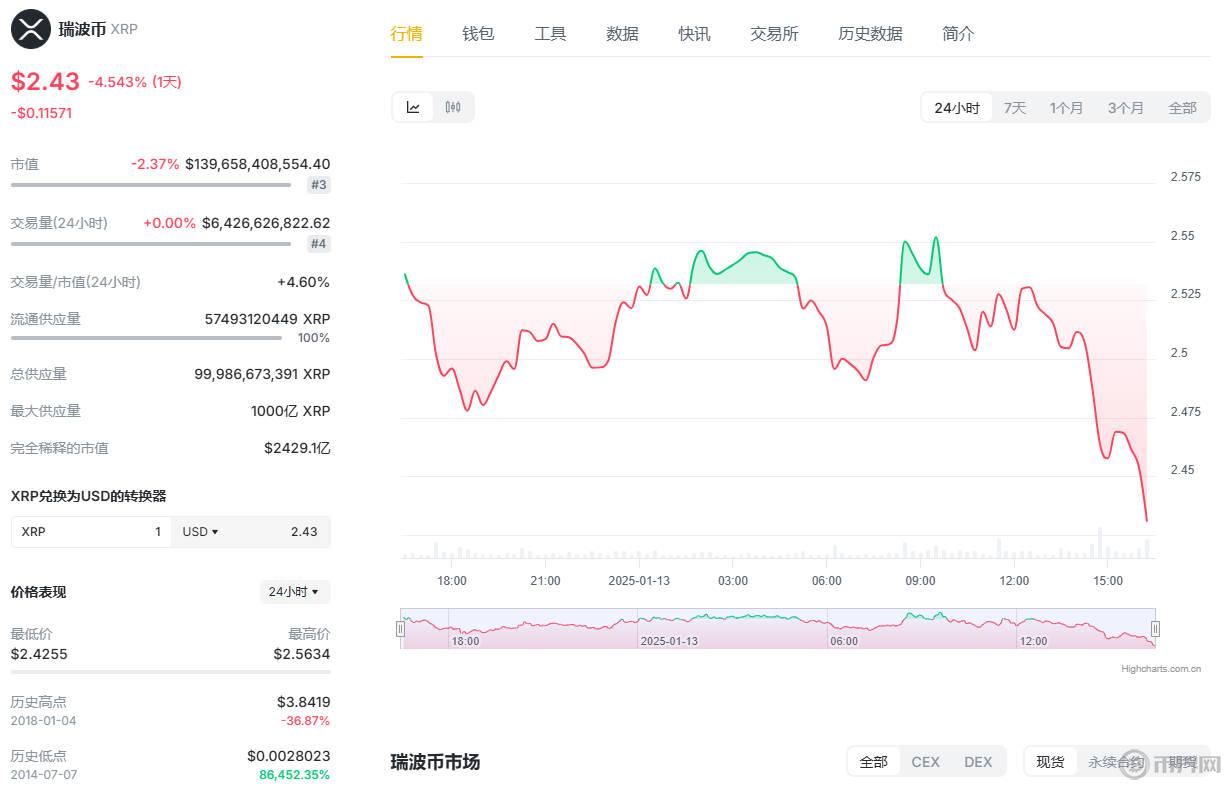Select the 1个月 chart range
The height and width of the screenshot is (792, 1232).
pos(1066,108)
